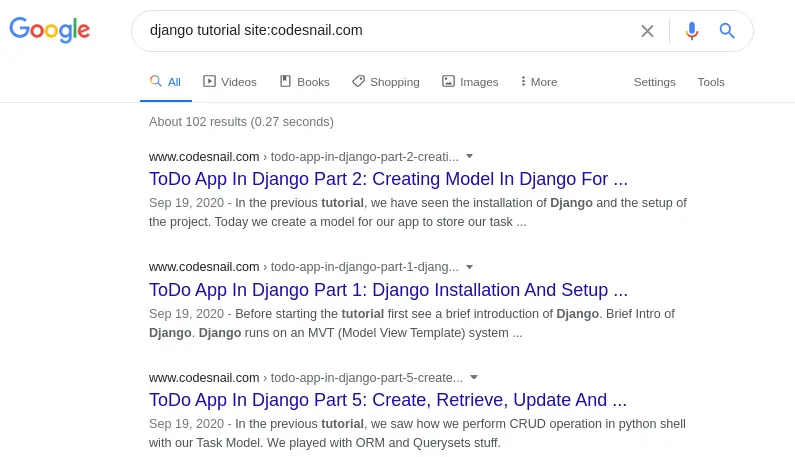The height and width of the screenshot is (457, 795).
Task: Expand the More search options menu
Action: pos(538,82)
